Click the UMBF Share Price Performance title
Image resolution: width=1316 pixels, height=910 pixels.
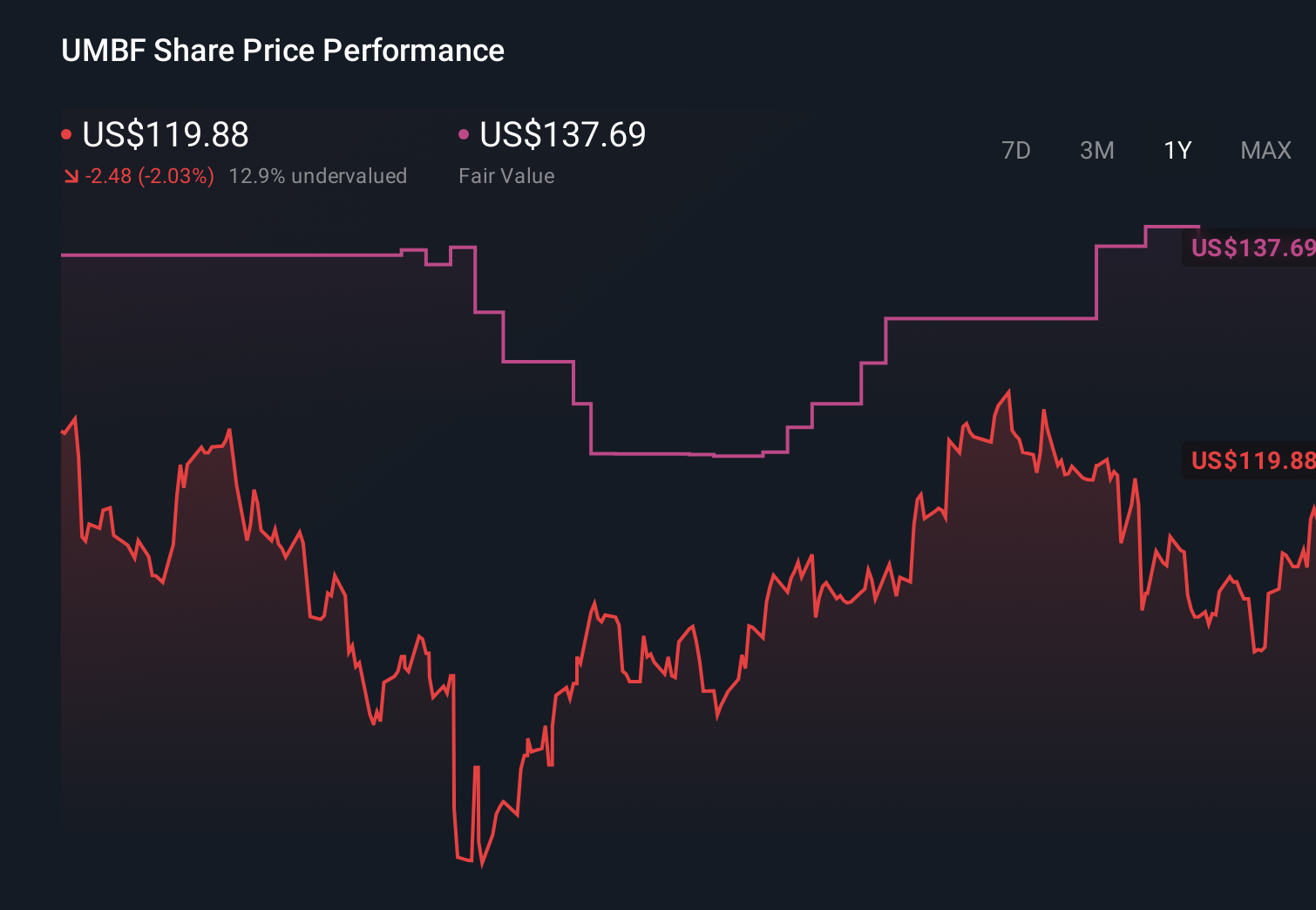(282, 51)
